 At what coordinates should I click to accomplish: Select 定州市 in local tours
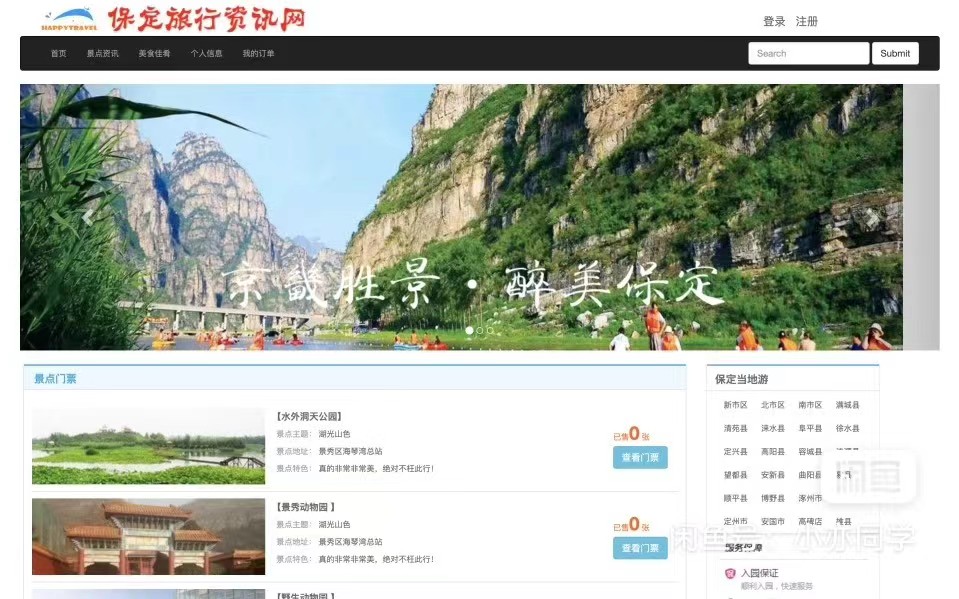[x=735, y=521]
